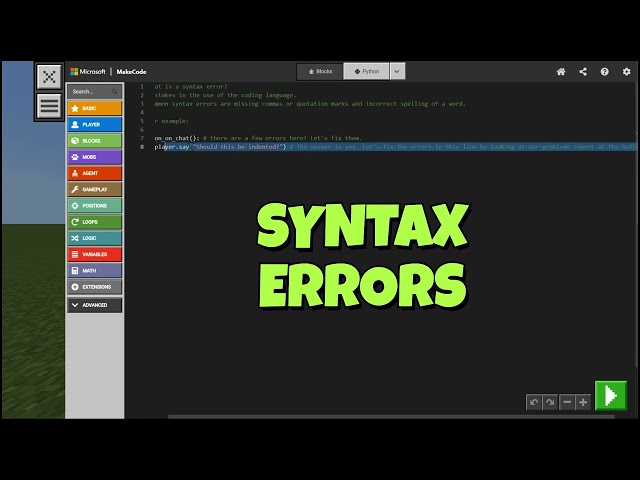Viewport: 640px width, 480px height.
Task: Zoom out the editor with minus
Action: (567, 402)
